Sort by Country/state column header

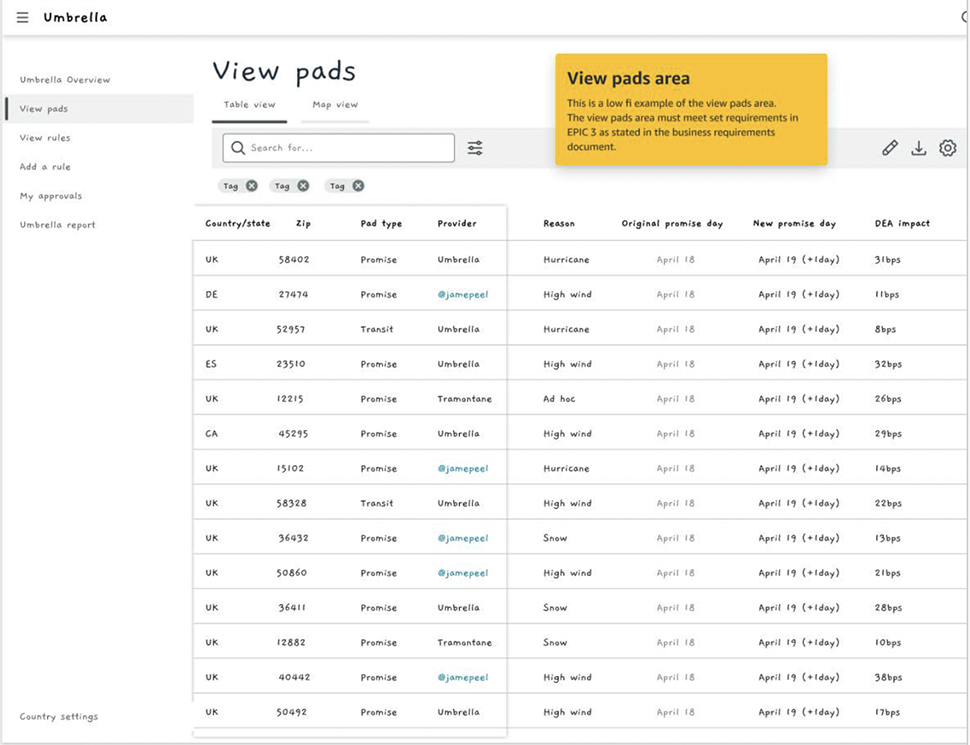click(x=238, y=223)
